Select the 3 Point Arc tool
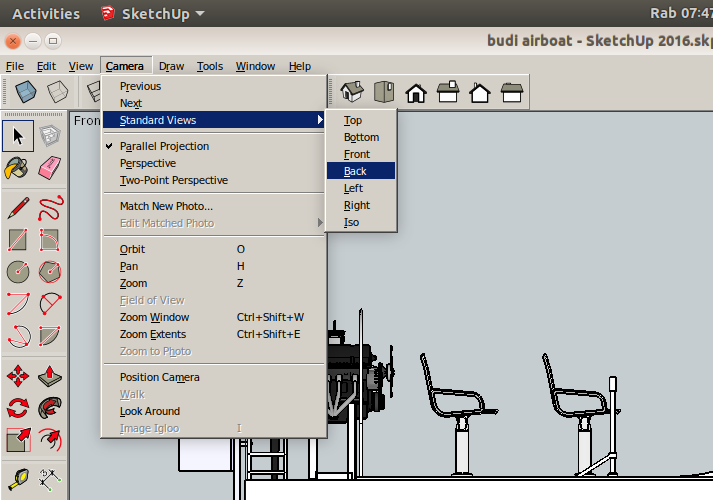Image resolution: width=713 pixels, height=500 pixels. (x=18, y=336)
